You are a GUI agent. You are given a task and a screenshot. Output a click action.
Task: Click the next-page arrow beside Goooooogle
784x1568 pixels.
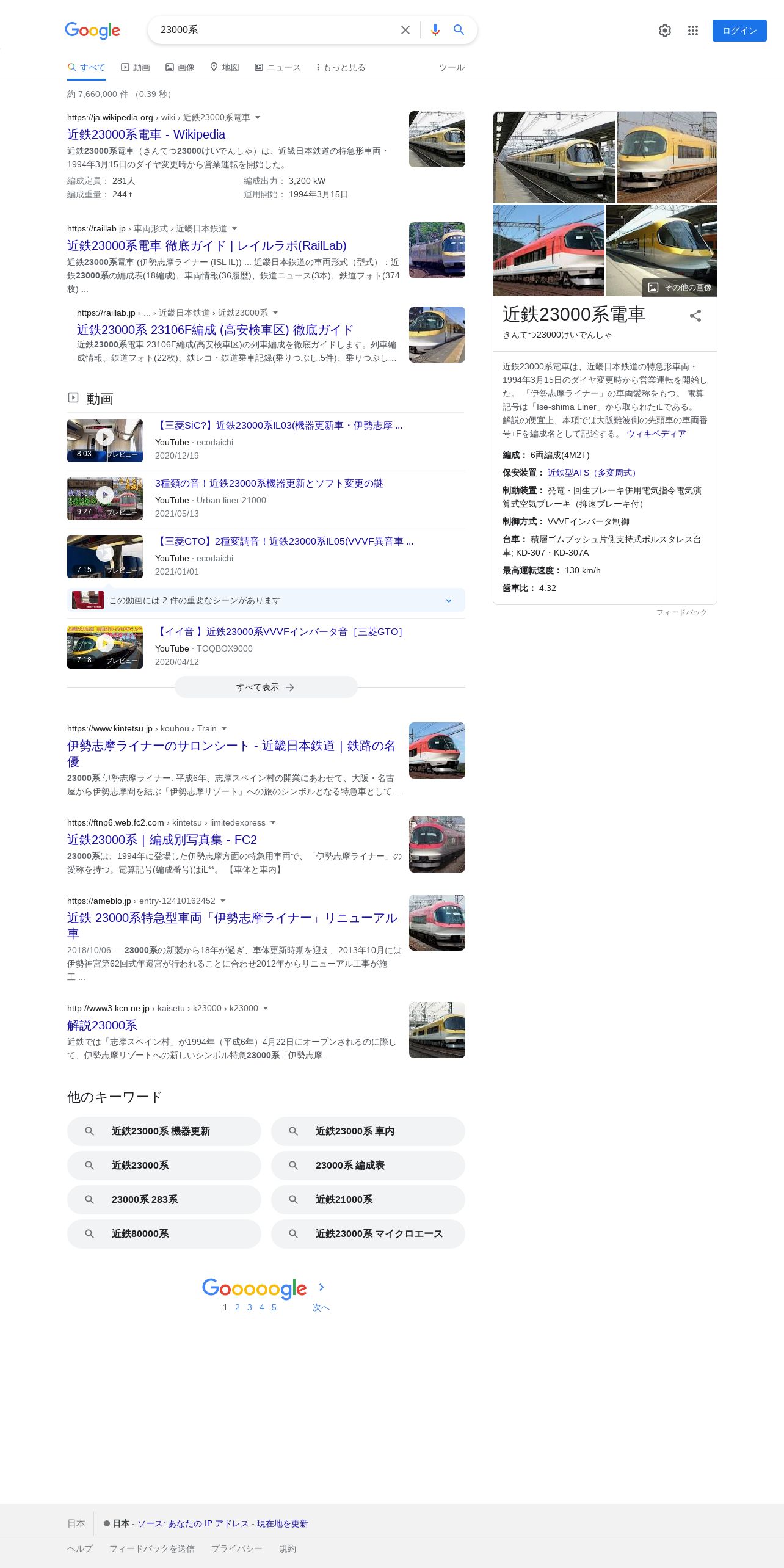[x=321, y=1287]
